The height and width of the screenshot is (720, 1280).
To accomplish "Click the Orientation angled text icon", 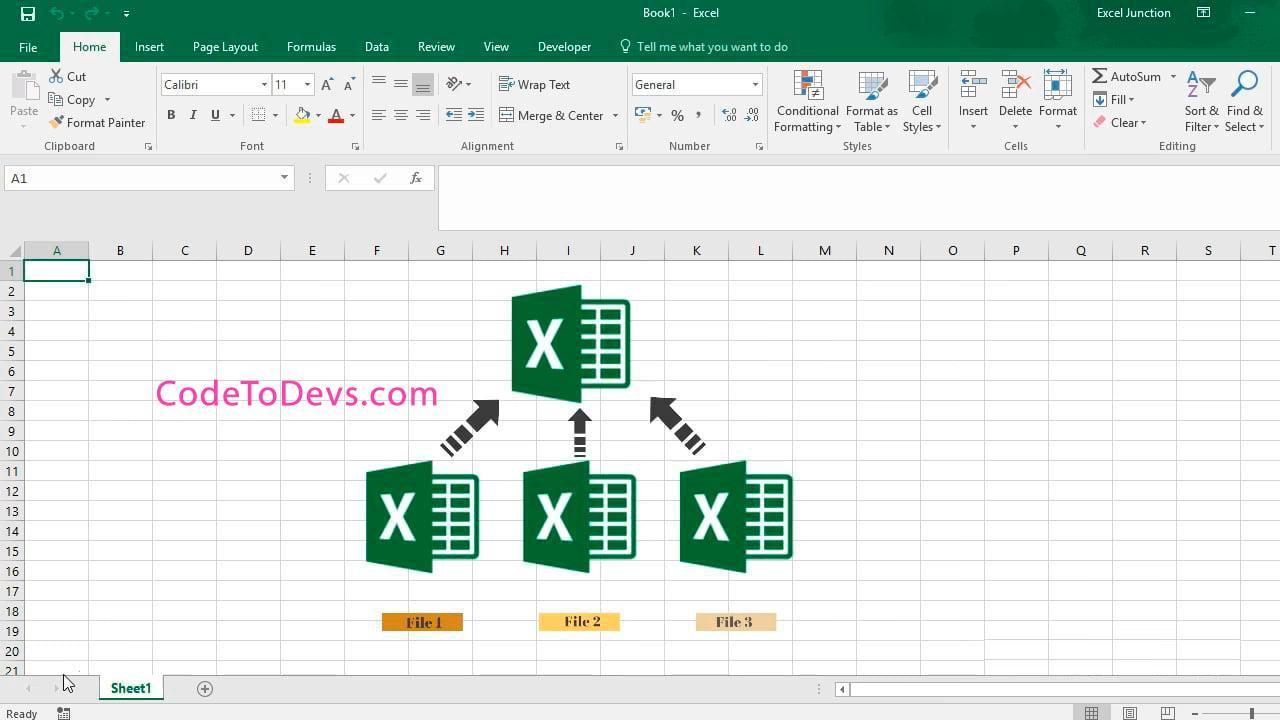I will point(454,84).
